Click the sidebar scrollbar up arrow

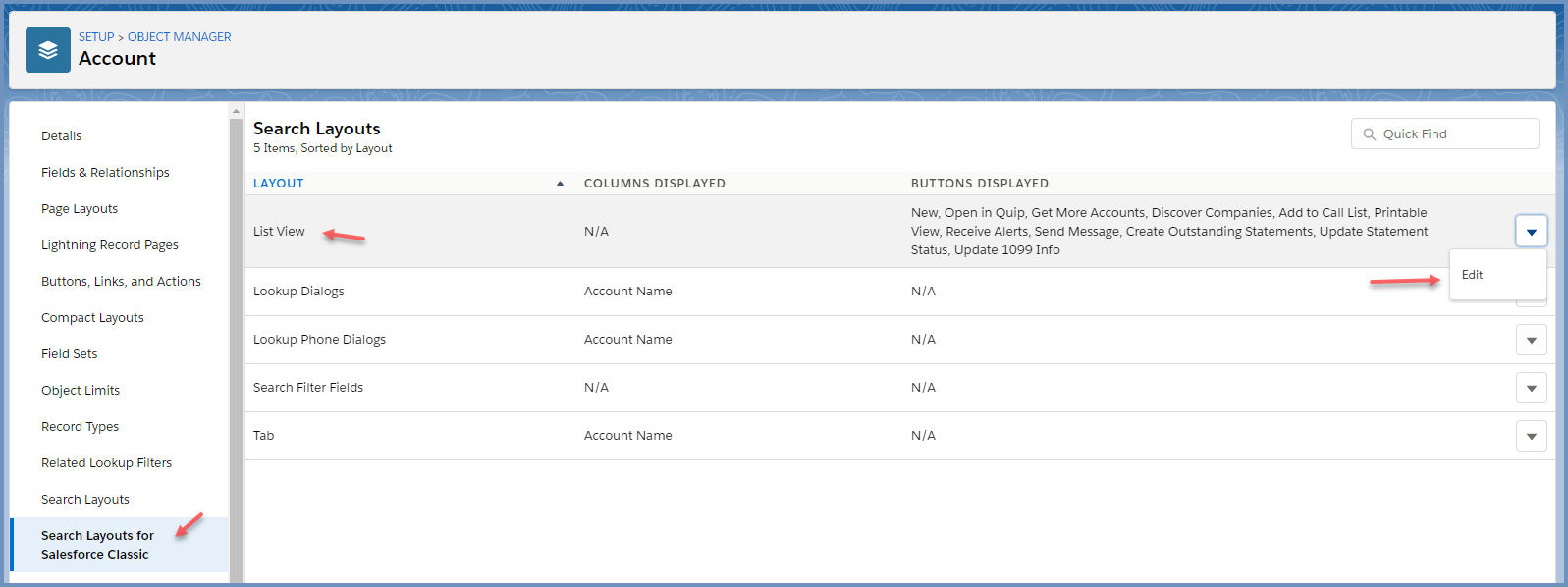click(x=236, y=111)
